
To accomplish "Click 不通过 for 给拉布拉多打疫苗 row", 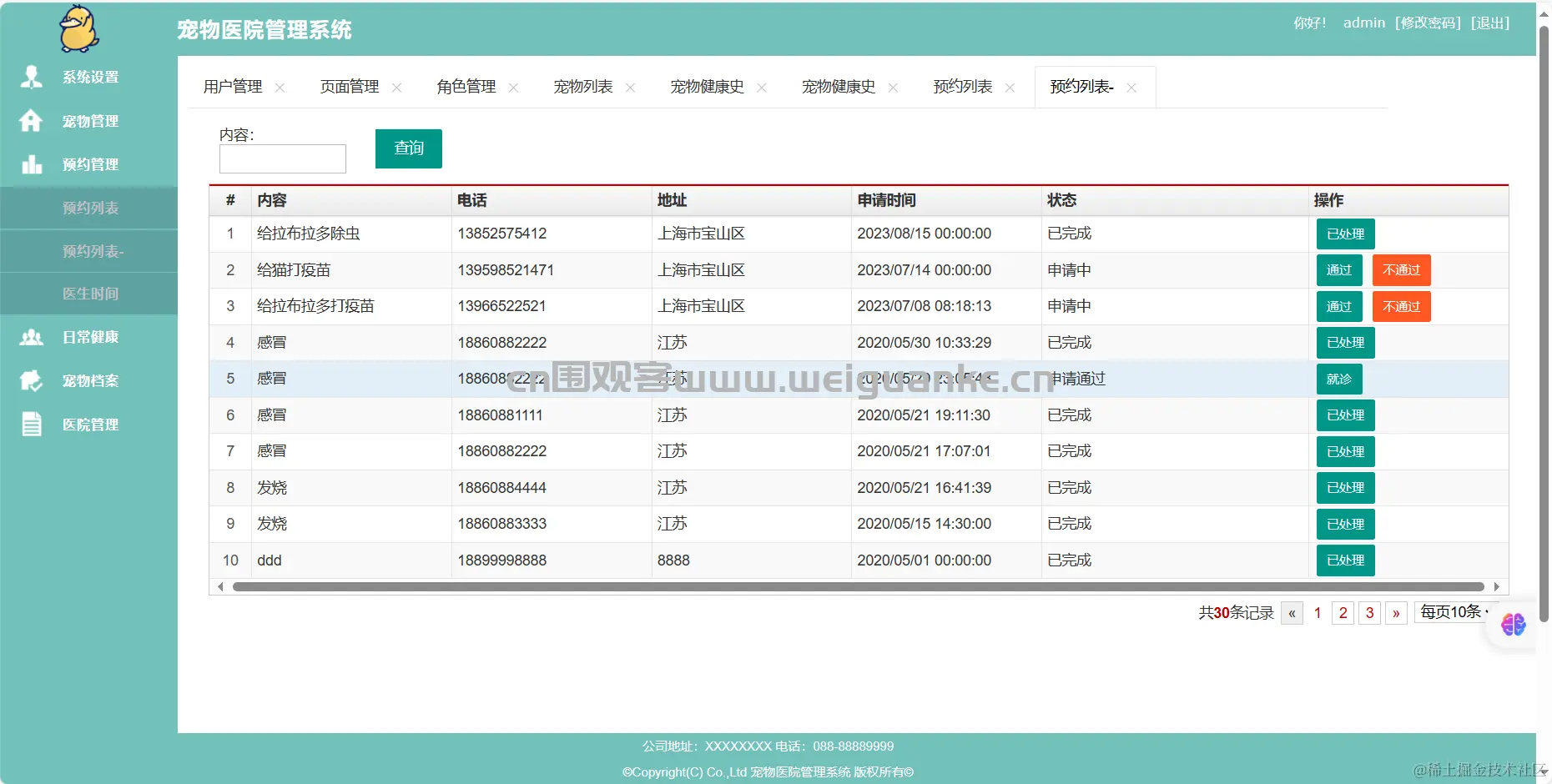I will 1402,307.
